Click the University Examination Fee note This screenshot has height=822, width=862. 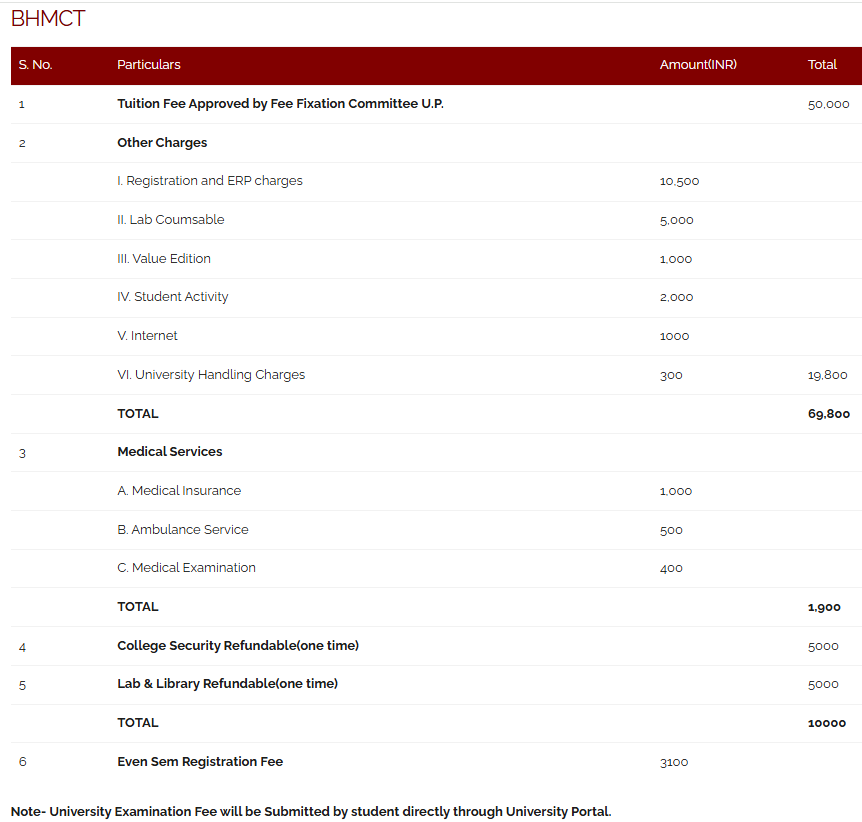(310, 811)
